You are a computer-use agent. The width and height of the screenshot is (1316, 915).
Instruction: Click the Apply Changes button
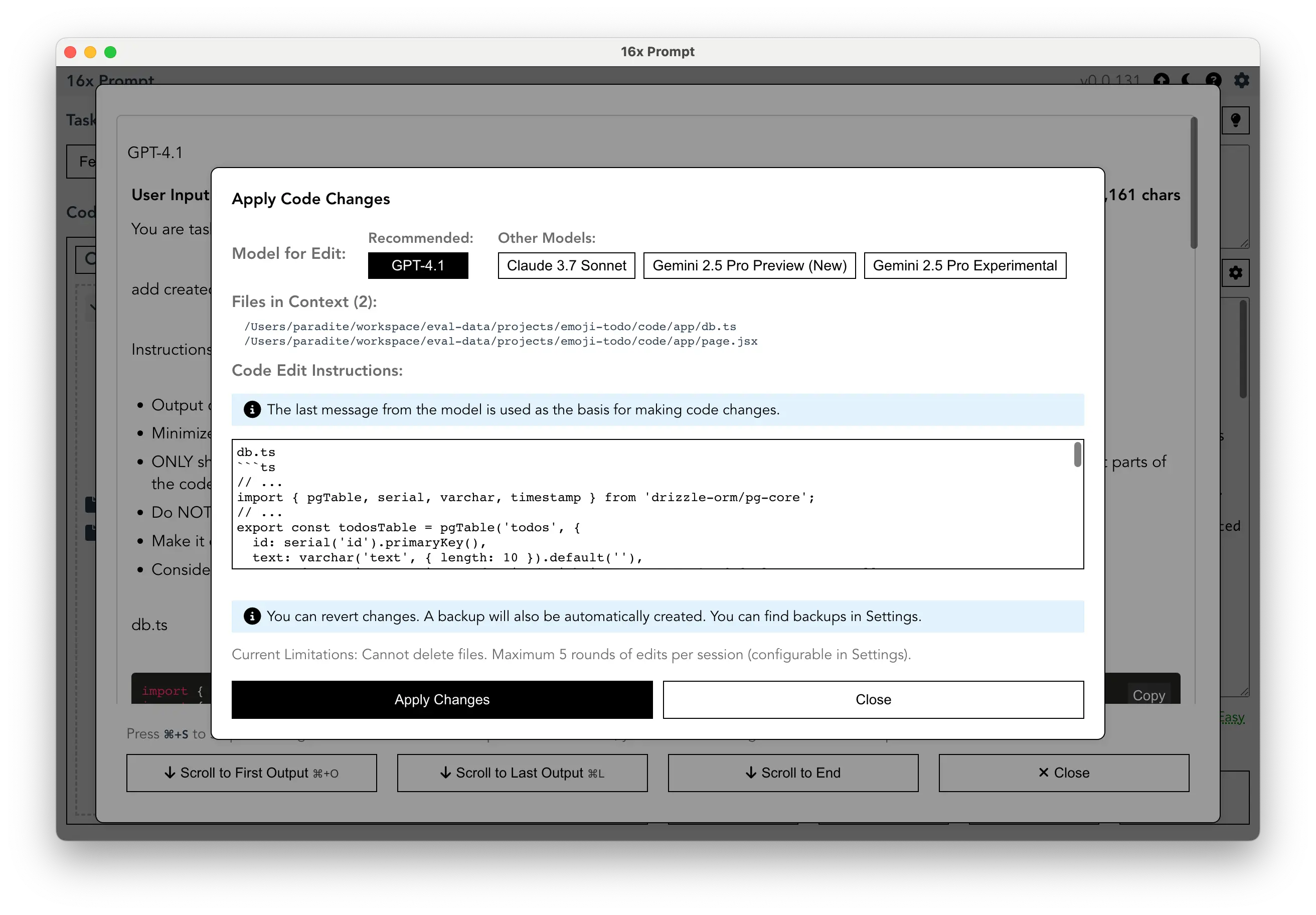pos(442,699)
